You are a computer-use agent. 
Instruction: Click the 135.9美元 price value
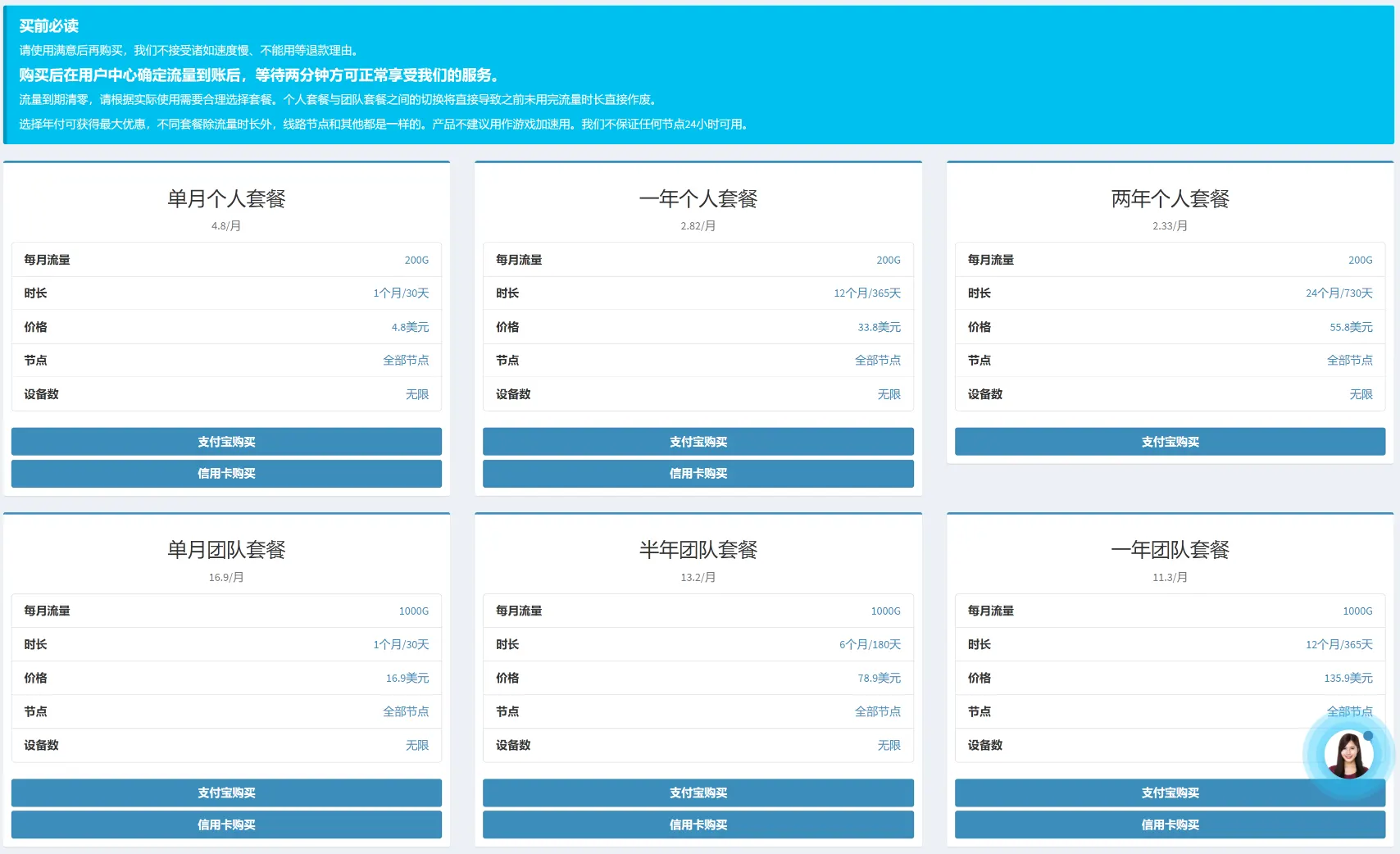pyautogui.click(x=1348, y=679)
